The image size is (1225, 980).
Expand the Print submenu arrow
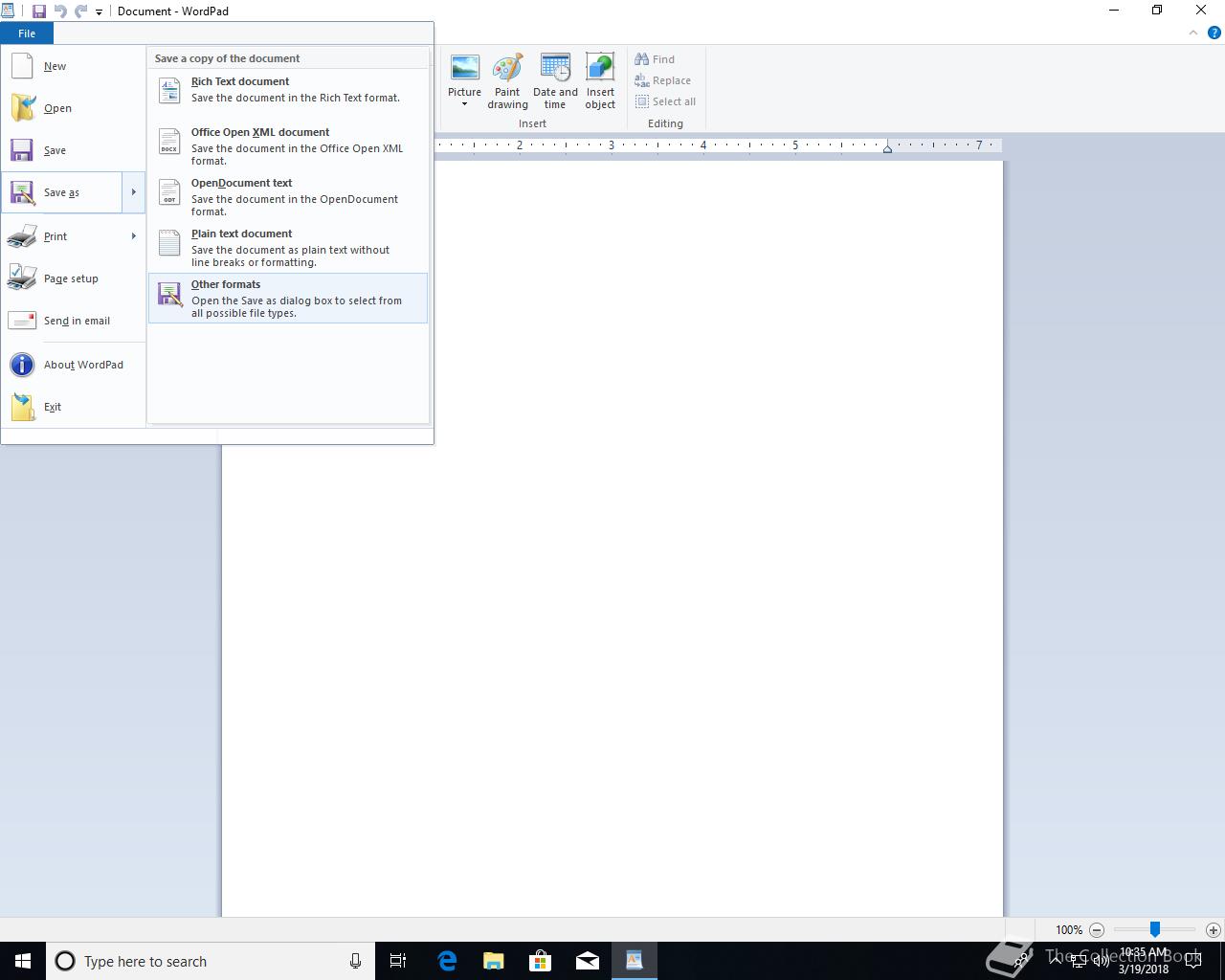click(x=133, y=236)
